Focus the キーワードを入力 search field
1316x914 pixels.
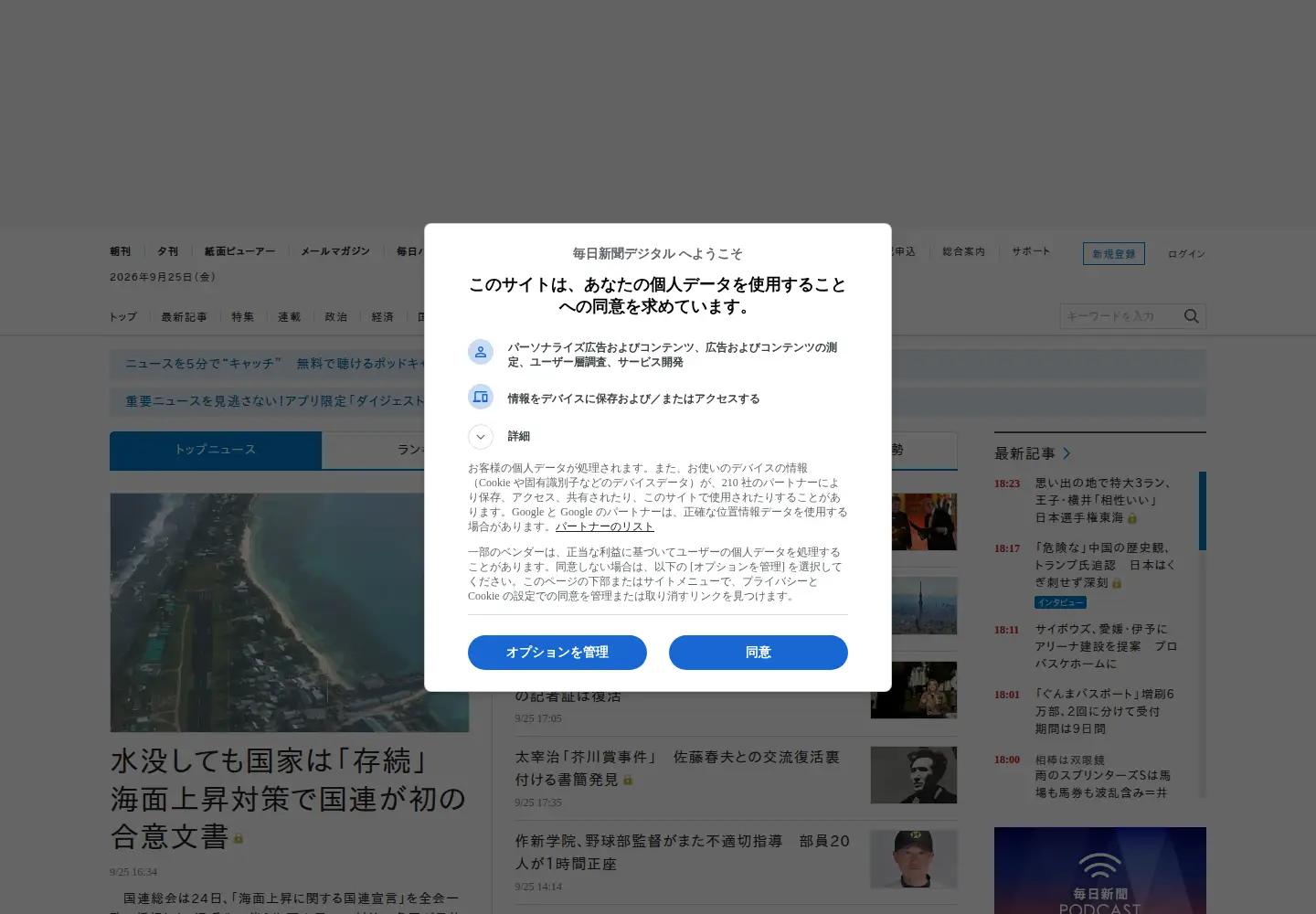1121,316
